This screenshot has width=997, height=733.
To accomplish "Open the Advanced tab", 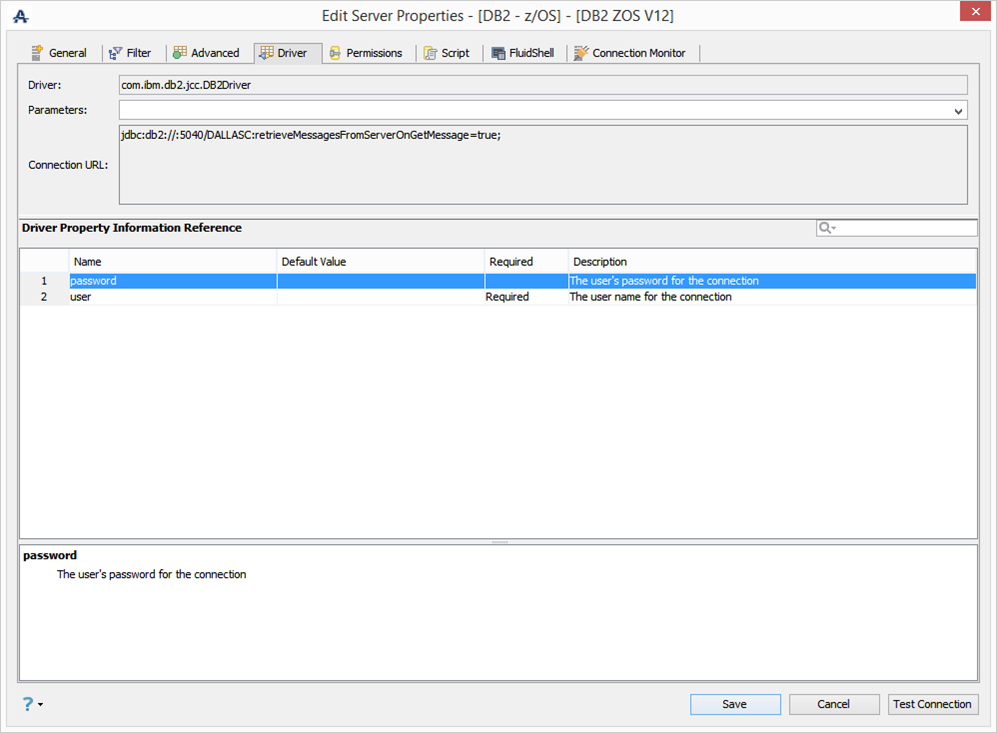I will click(x=207, y=53).
